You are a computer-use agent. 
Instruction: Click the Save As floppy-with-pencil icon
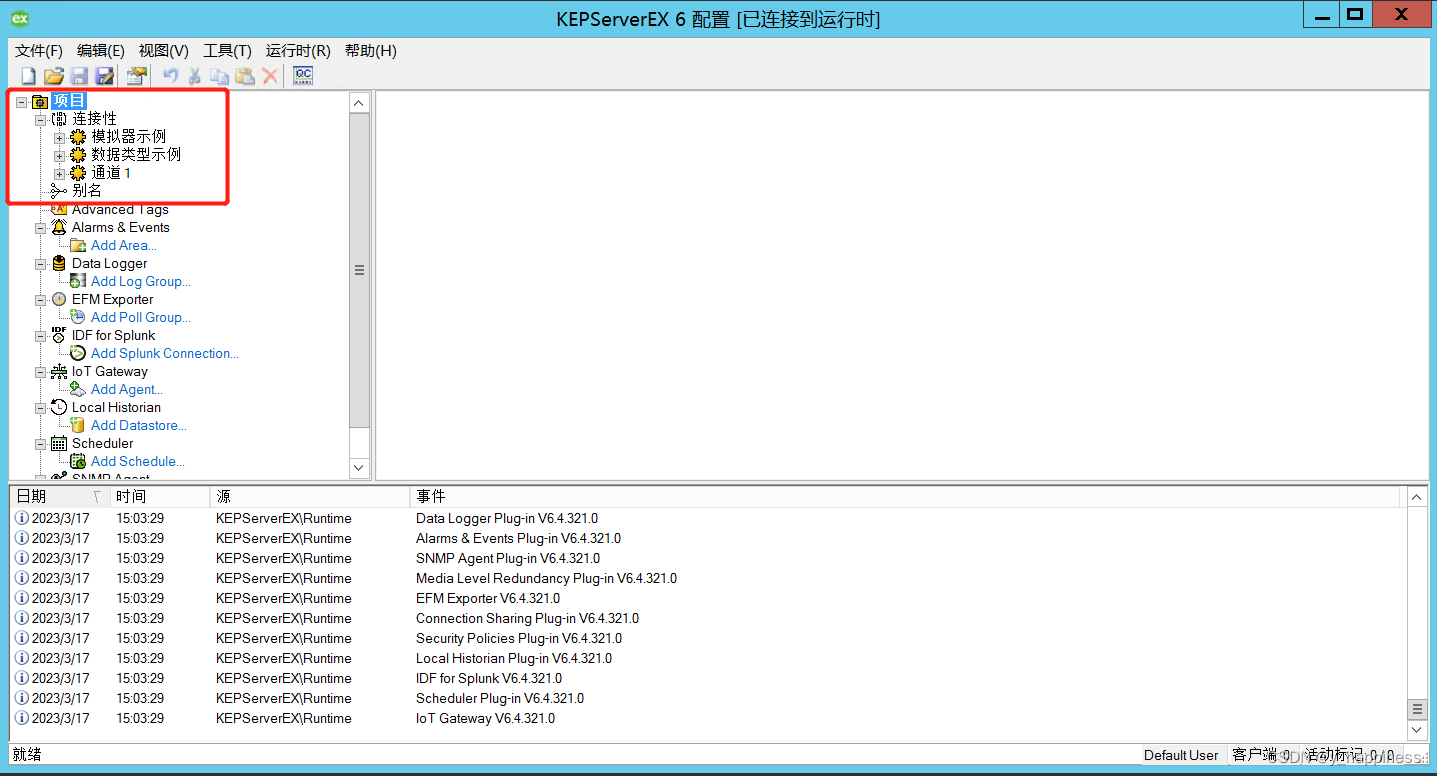[x=104, y=76]
